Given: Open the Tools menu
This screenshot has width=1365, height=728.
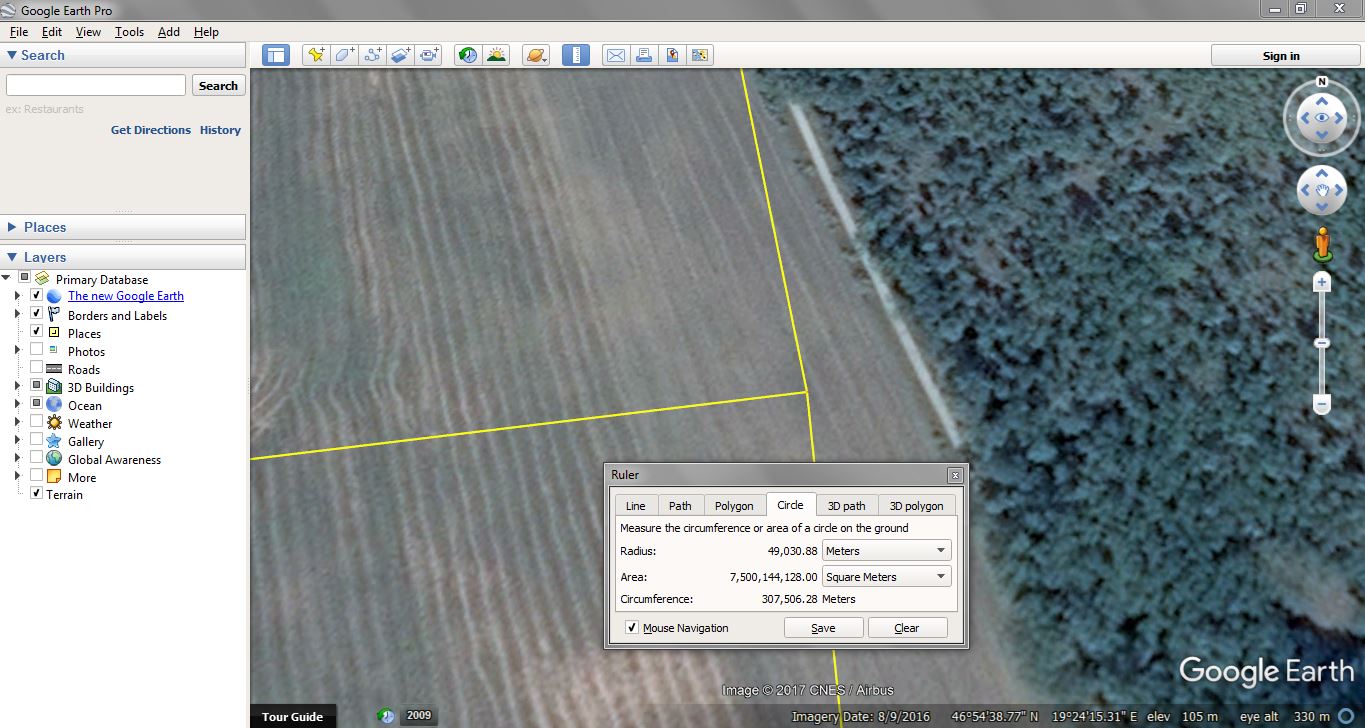Looking at the screenshot, I should tap(129, 32).
